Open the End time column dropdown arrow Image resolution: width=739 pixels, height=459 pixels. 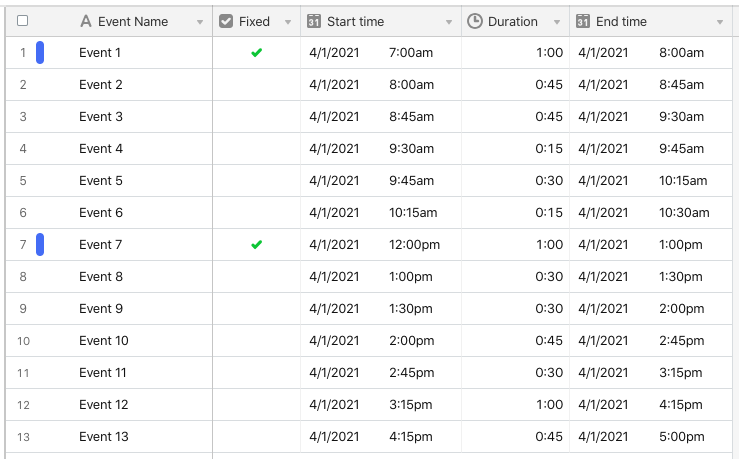[720, 22]
